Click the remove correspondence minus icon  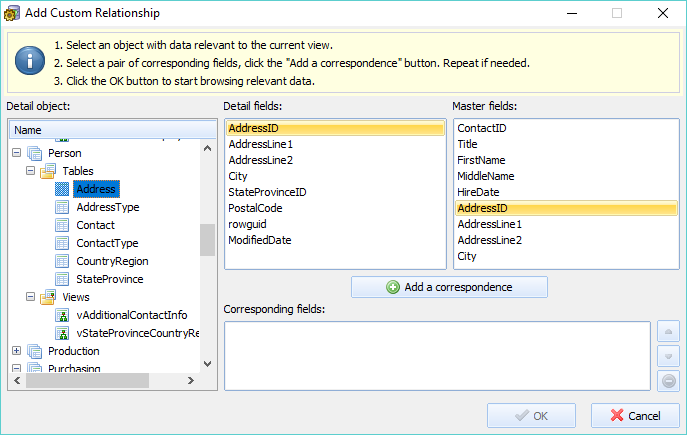[668, 381]
